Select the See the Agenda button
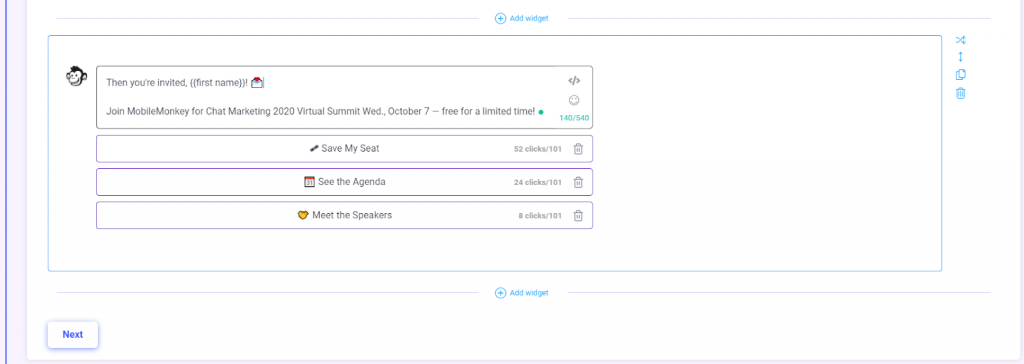This screenshot has width=1024, height=364. [x=344, y=182]
